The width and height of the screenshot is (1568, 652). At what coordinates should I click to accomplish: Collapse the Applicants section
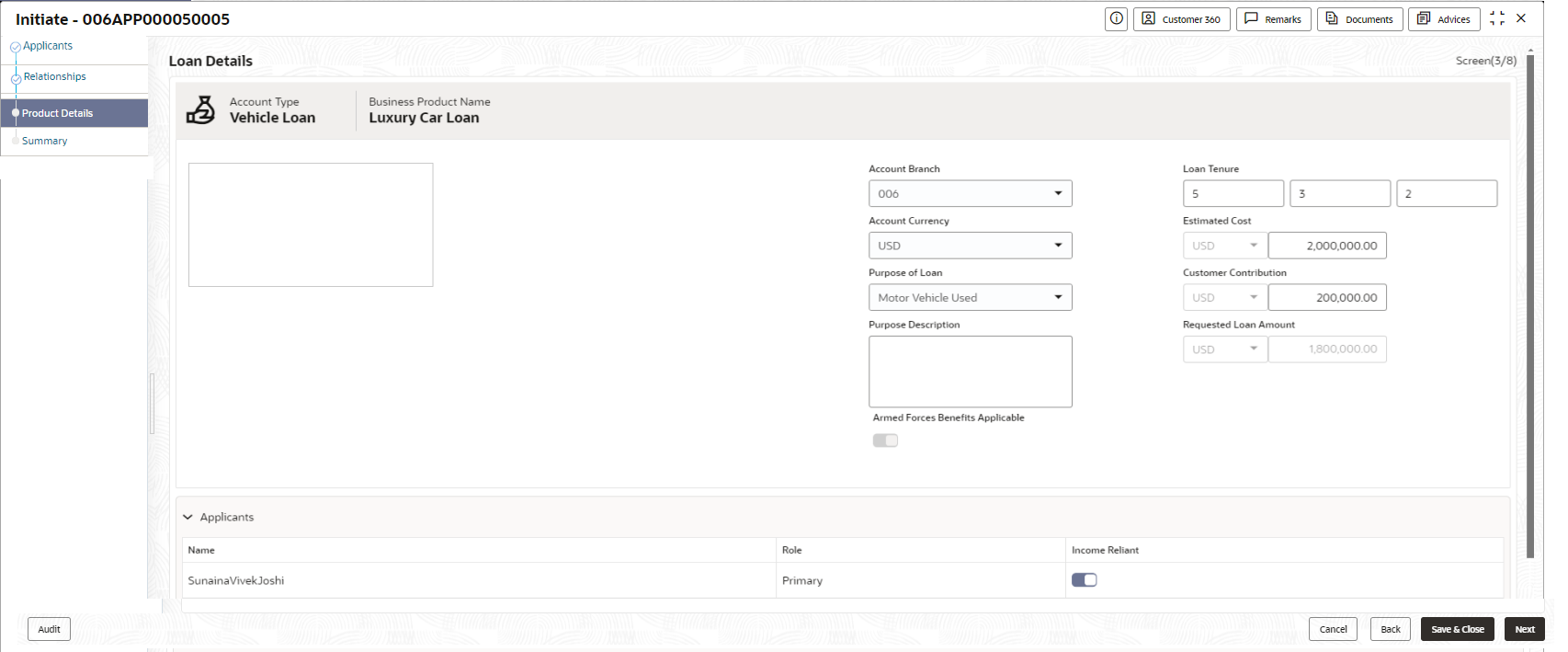click(187, 517)
